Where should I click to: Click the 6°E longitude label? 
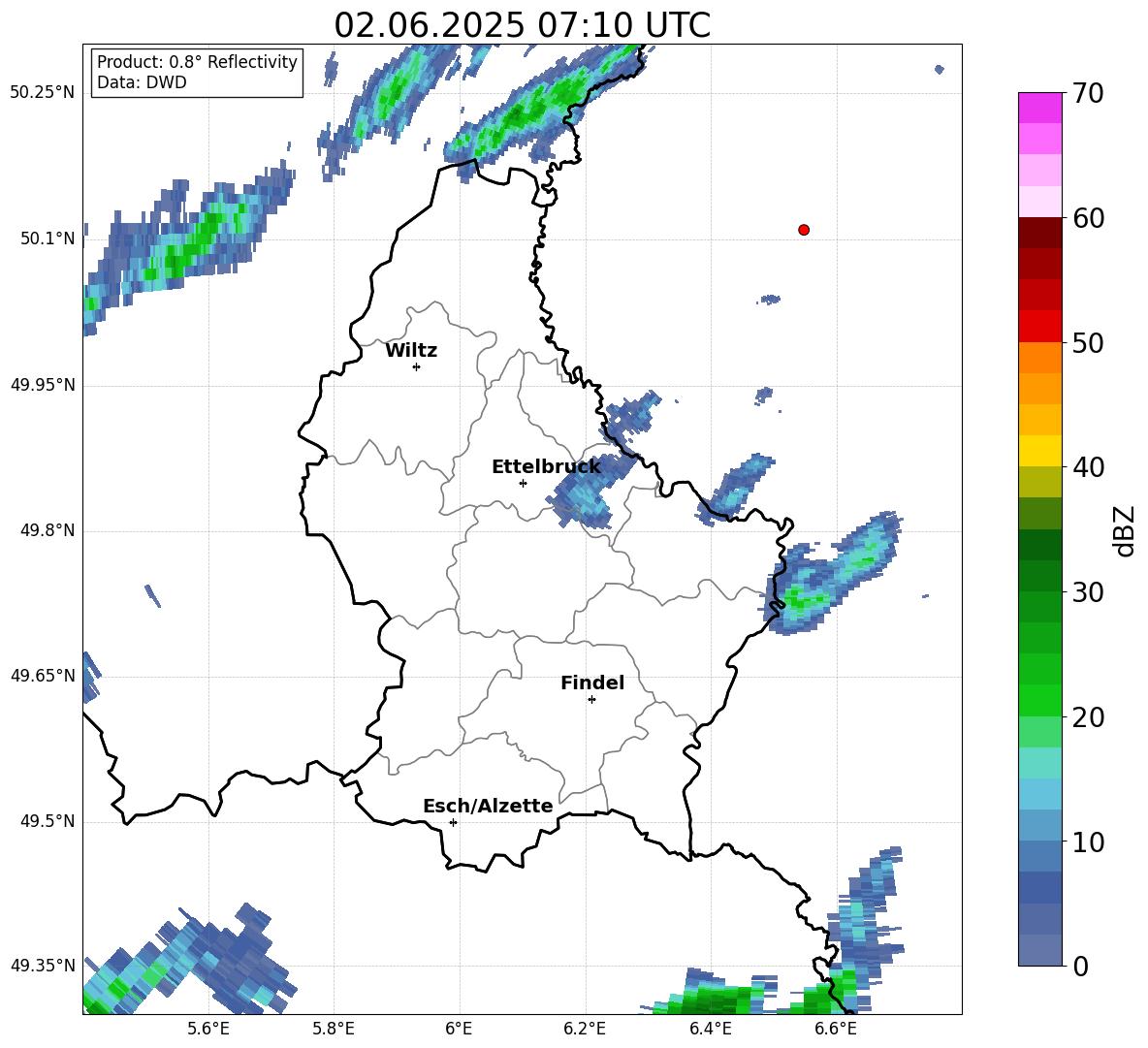tap(459, 1029)
